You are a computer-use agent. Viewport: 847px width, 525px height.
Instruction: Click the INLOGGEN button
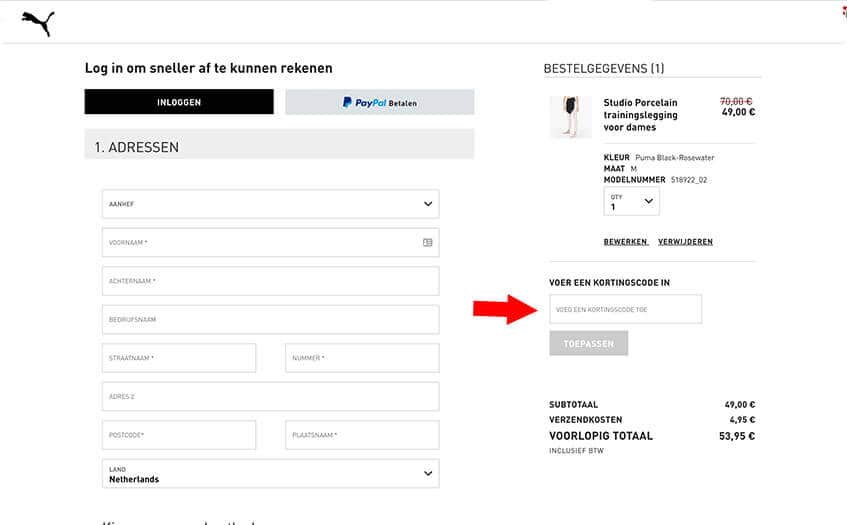click(x=179, y=102)
